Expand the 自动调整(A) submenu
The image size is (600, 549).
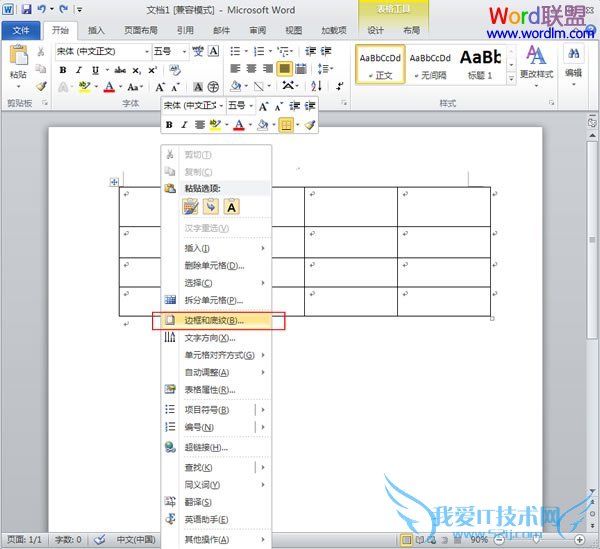point(217,372)
